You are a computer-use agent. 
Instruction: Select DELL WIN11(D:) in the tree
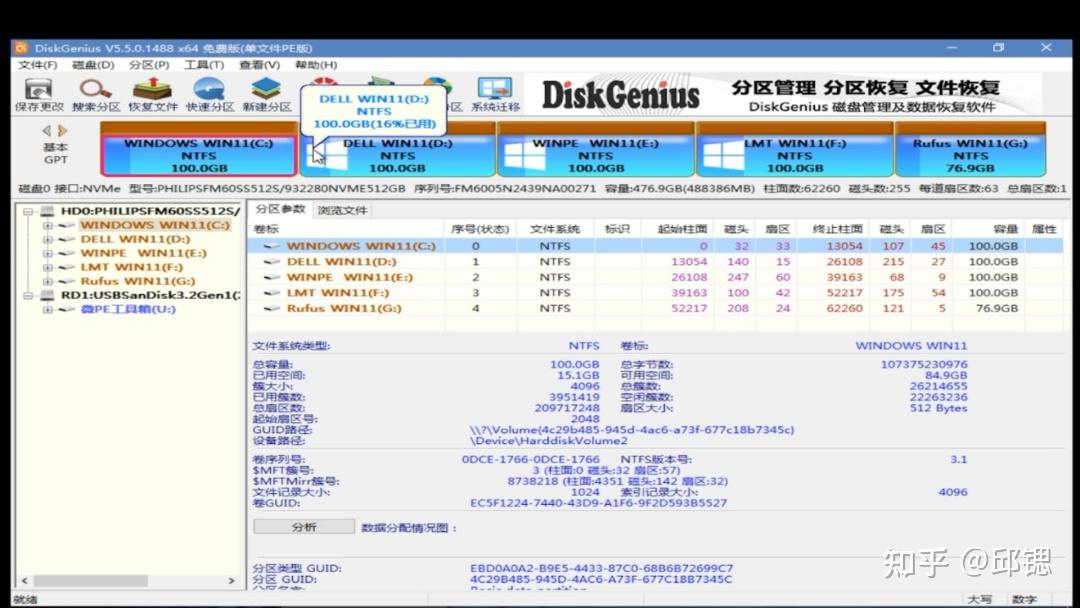pyautogui.click(x=135, y=239)
